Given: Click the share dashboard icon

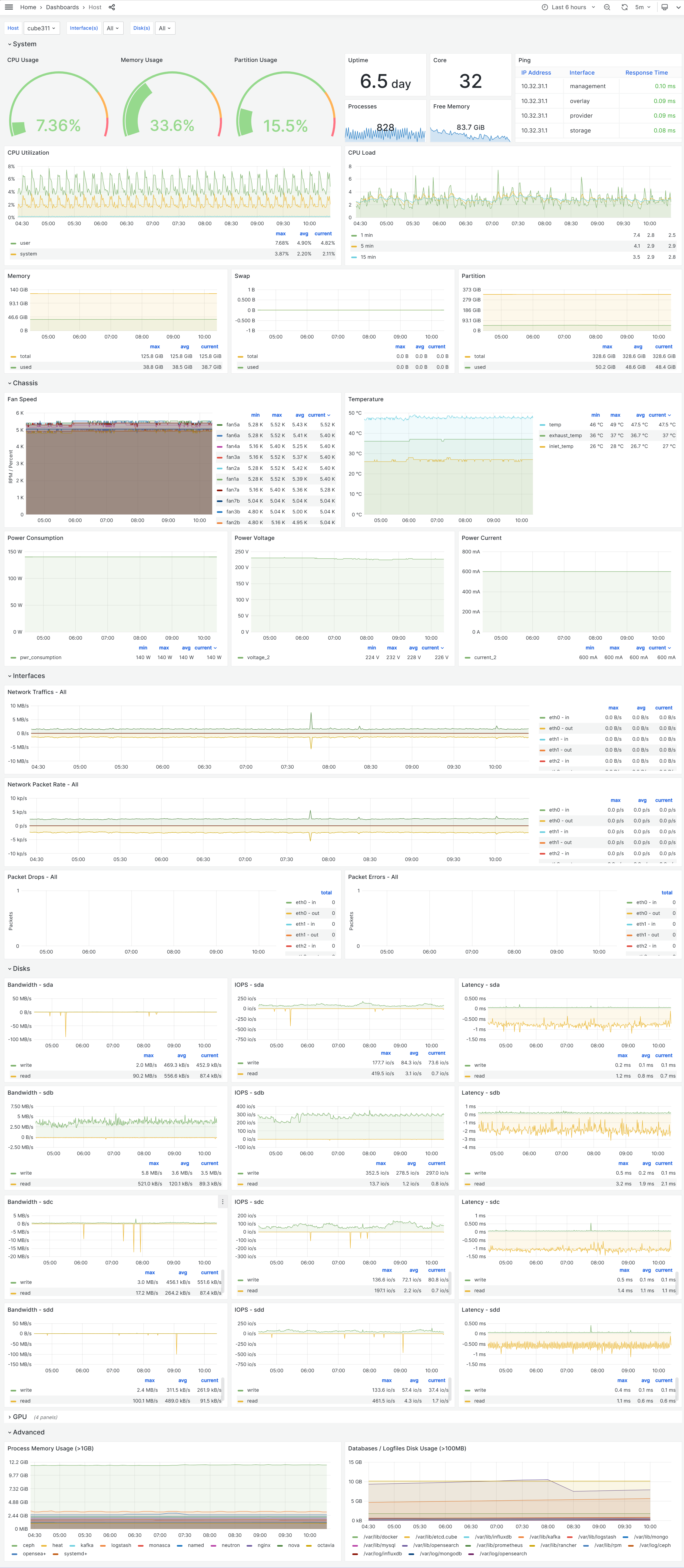Looking at the screenshot, I should [112, 7].
